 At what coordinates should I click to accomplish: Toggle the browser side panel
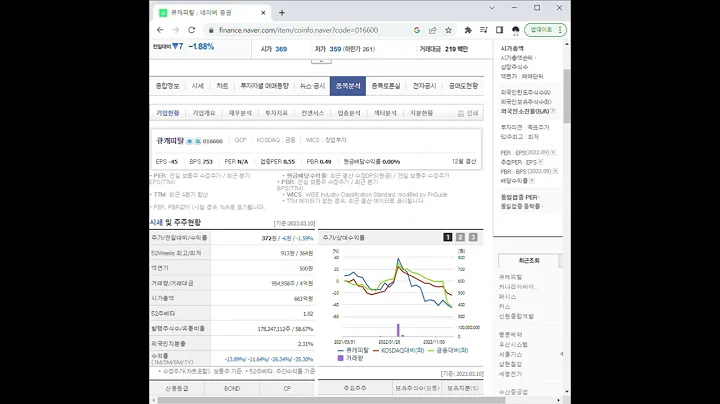point(499,30)
